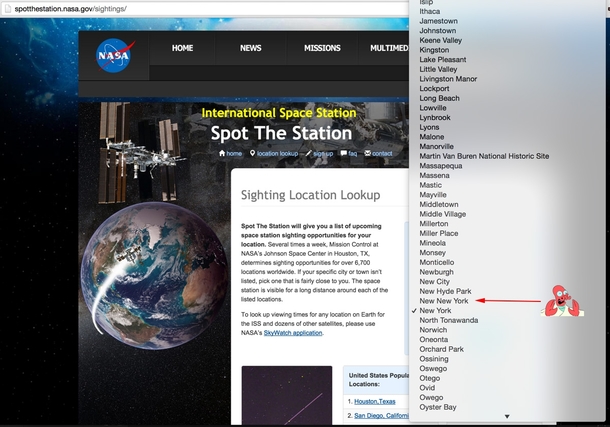Select Orchard Park in the city list
The height and width of the screenshot is (427, 610).
442,349
